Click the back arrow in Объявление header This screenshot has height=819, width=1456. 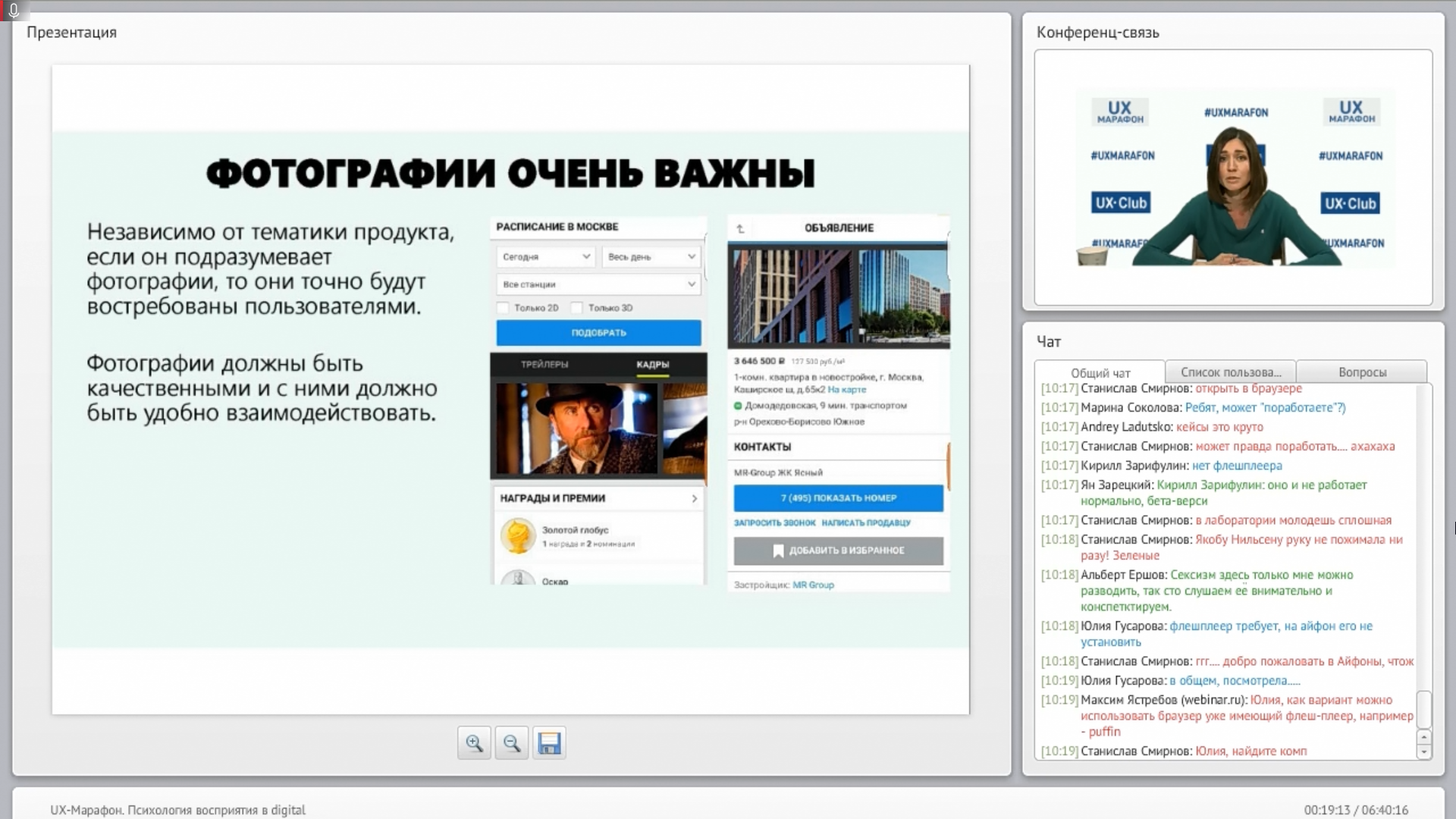click(x=740, y=228)
